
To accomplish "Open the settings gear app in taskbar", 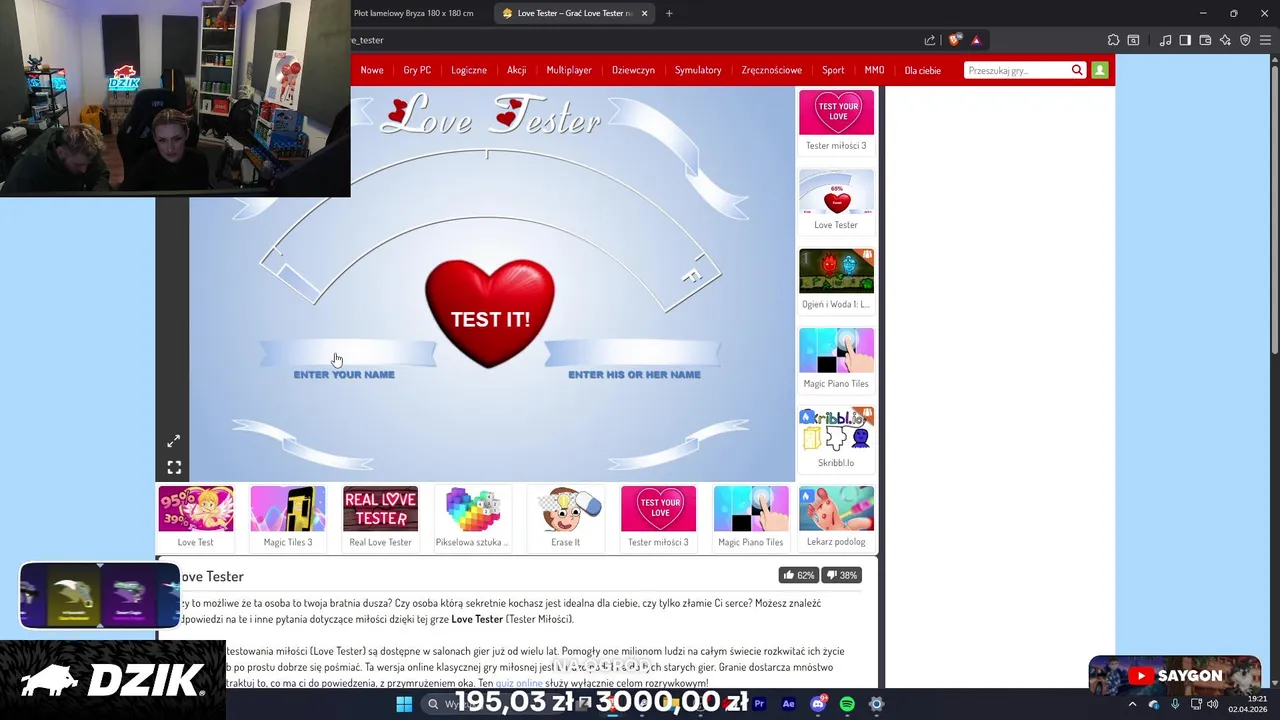I will (876, 704).
